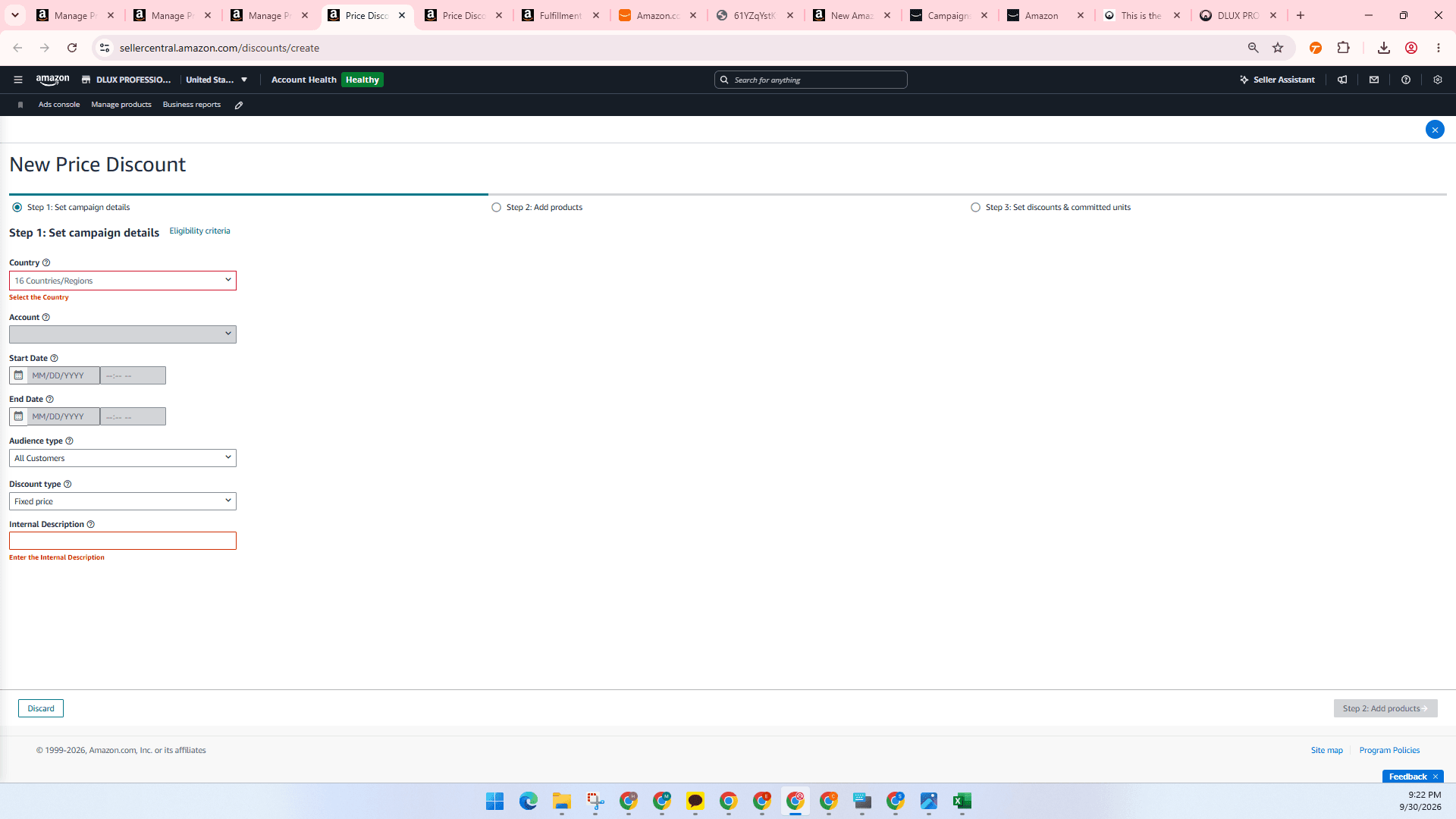Open the settings gear icon in header
The height and width of the screenshot is (819, 1456).
[1438, 80]
